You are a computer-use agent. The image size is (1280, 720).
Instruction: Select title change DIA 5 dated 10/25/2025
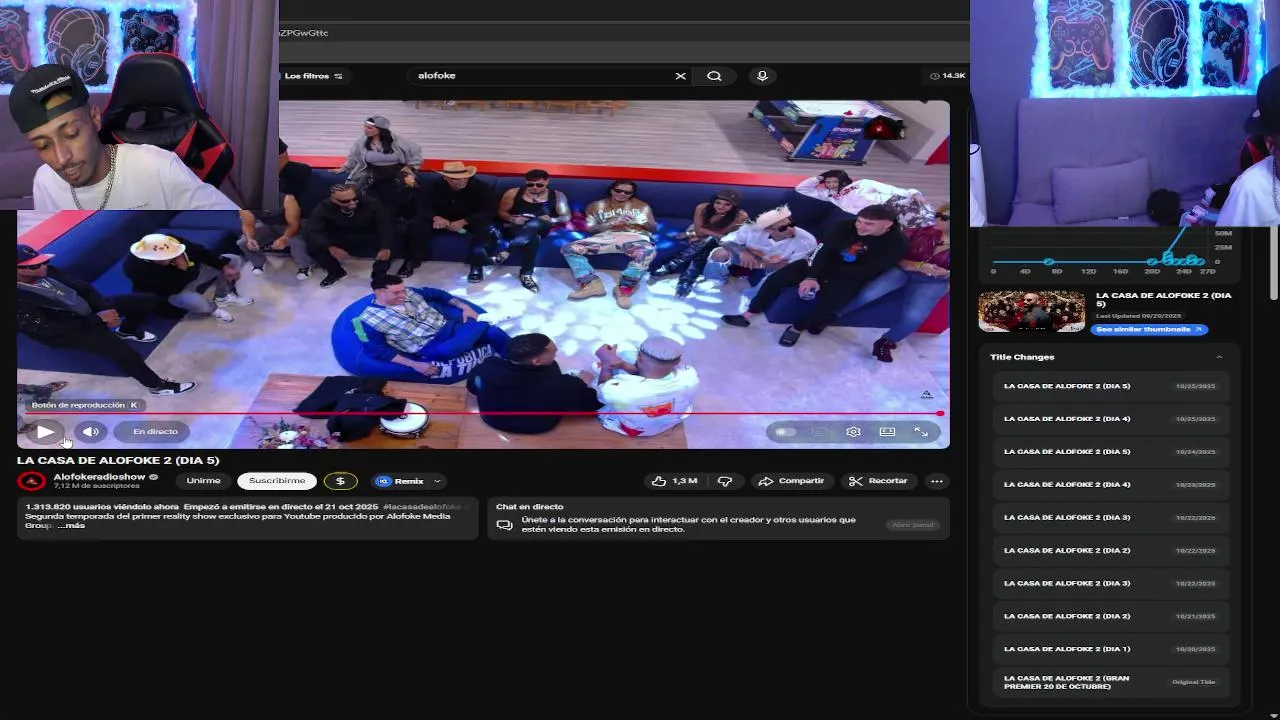pos(1110,386)
